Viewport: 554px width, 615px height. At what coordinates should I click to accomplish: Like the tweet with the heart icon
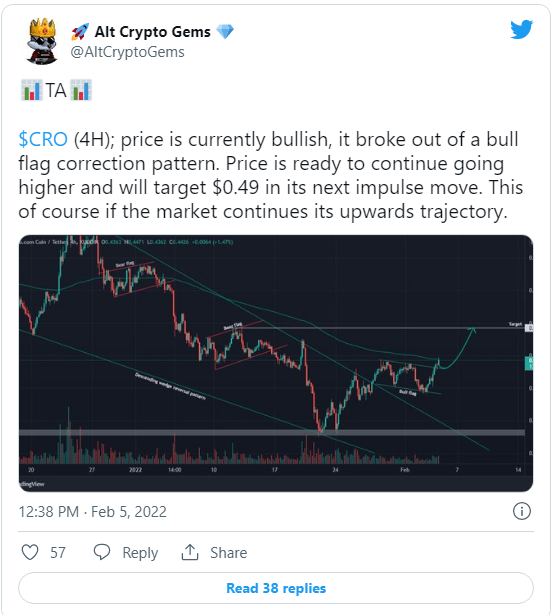point(30,552)
